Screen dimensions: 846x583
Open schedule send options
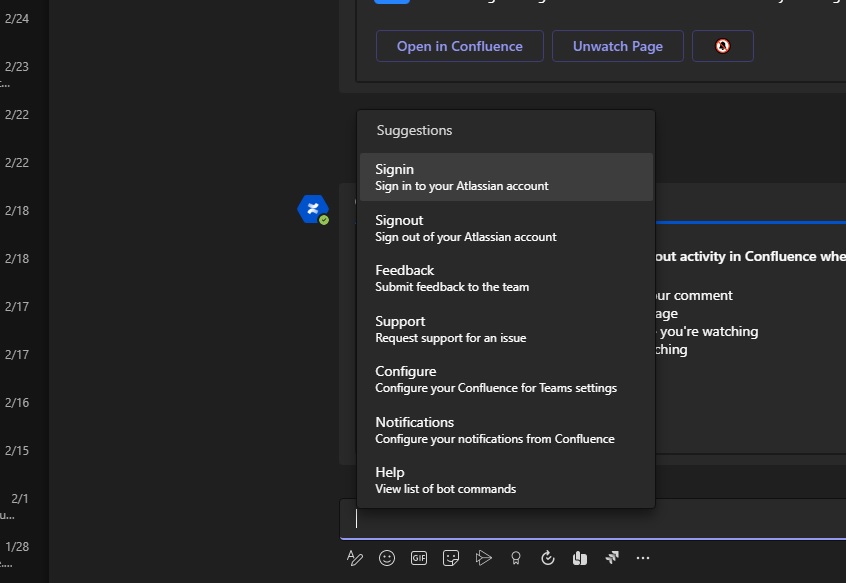coord(547,558)
